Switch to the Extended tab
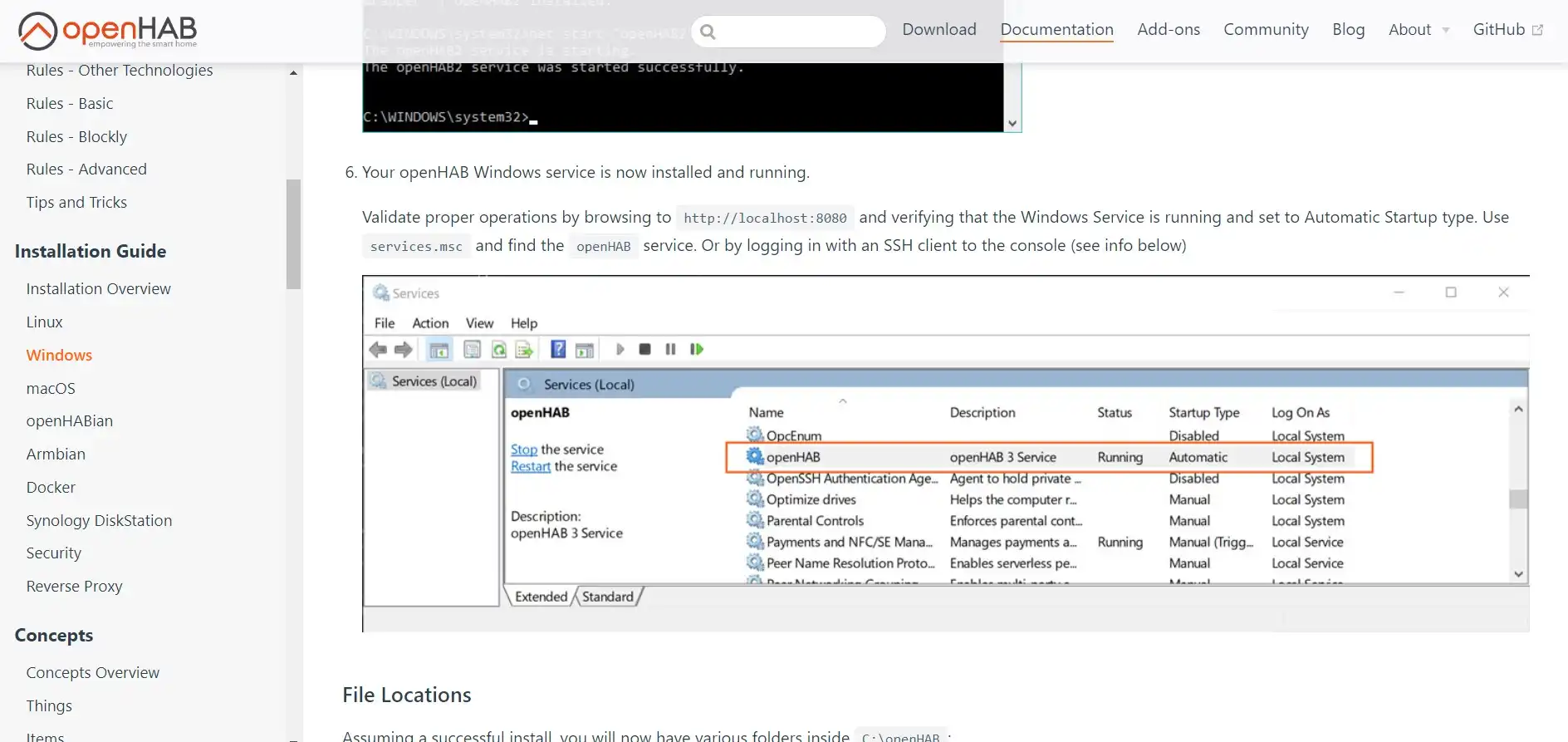Viewport: 1568px width, 742px height. click(x=541, y=597)
